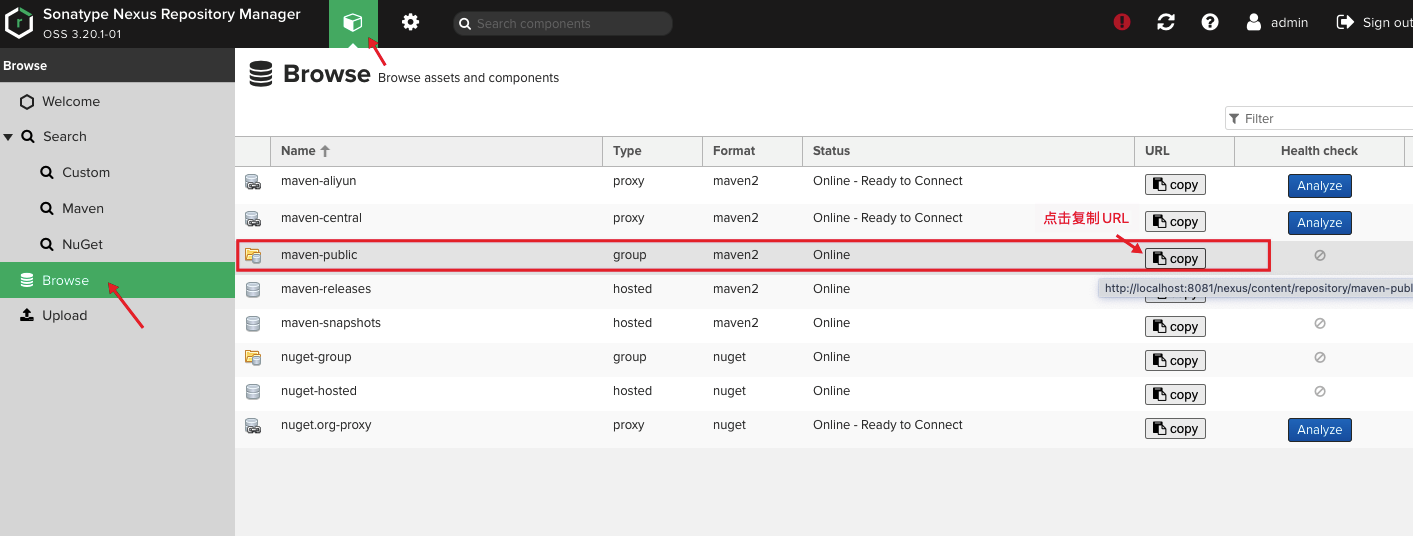Analyze the maven-aliyun repository
Viewport: 1413px width, 536px height.
click(1319, 186)
